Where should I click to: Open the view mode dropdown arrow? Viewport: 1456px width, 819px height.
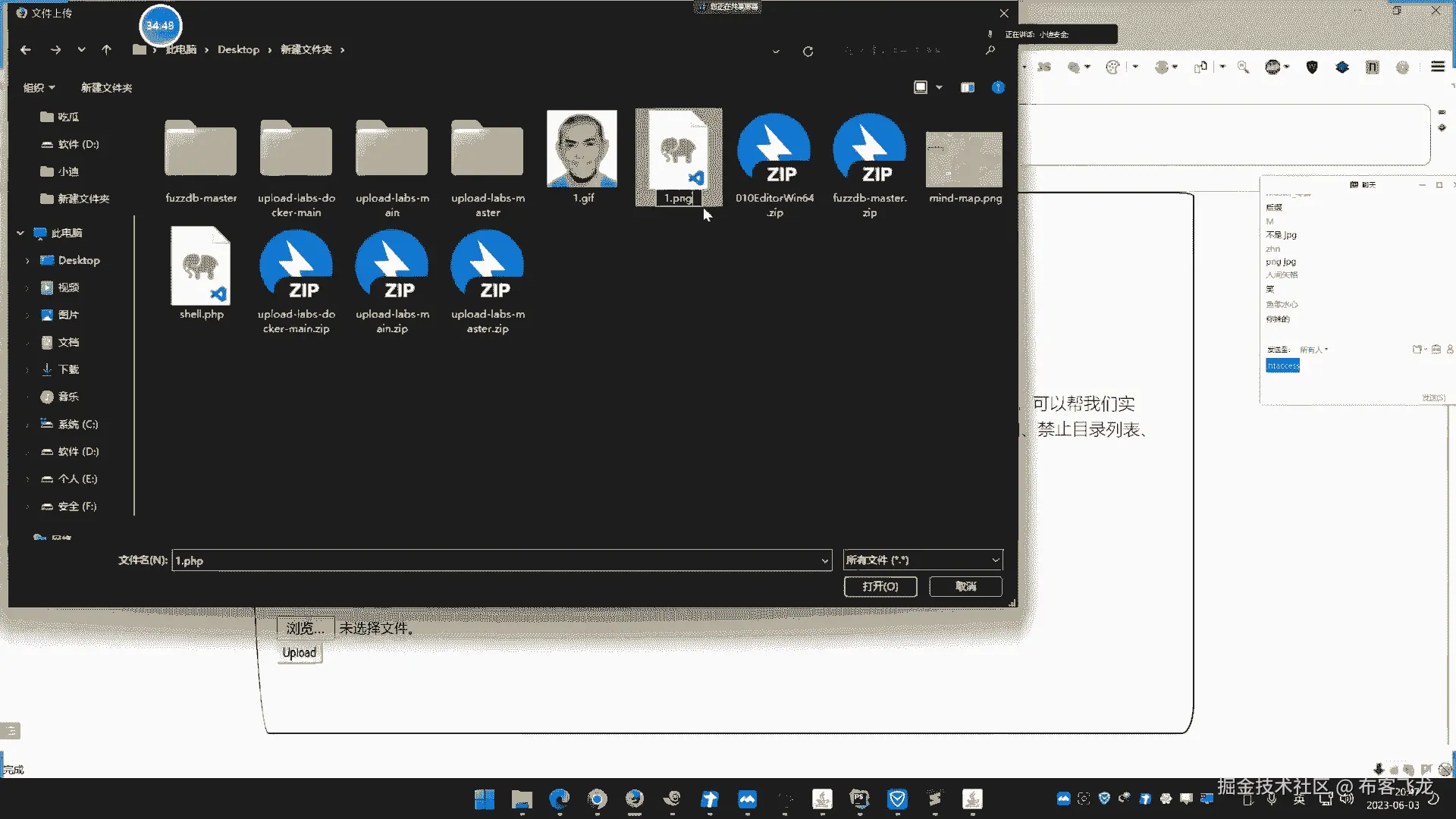(x=939, y=88)
